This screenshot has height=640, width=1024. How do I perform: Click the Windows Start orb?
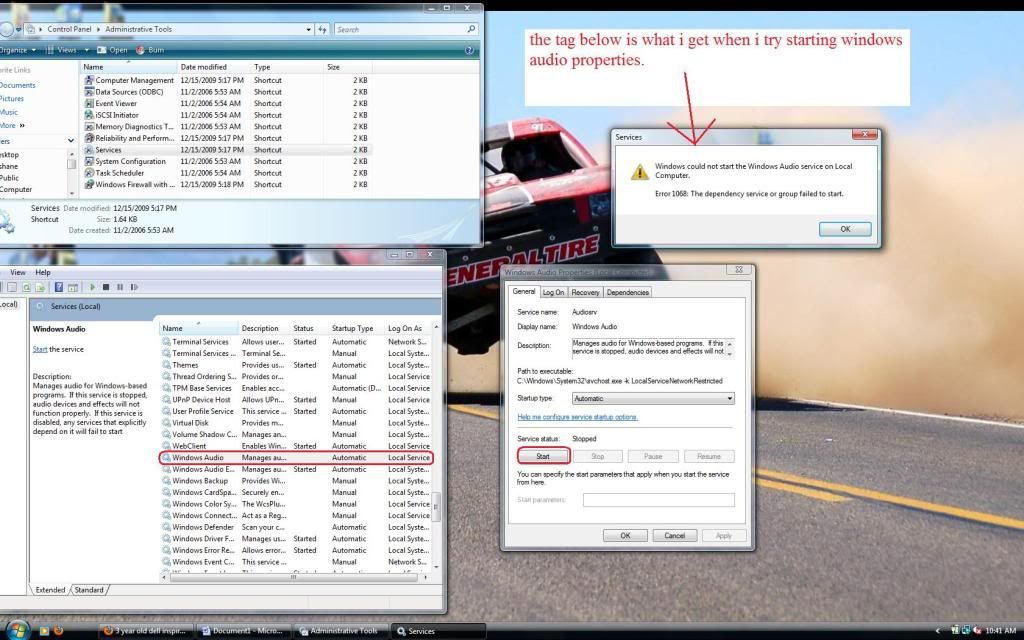coord(18,630)
